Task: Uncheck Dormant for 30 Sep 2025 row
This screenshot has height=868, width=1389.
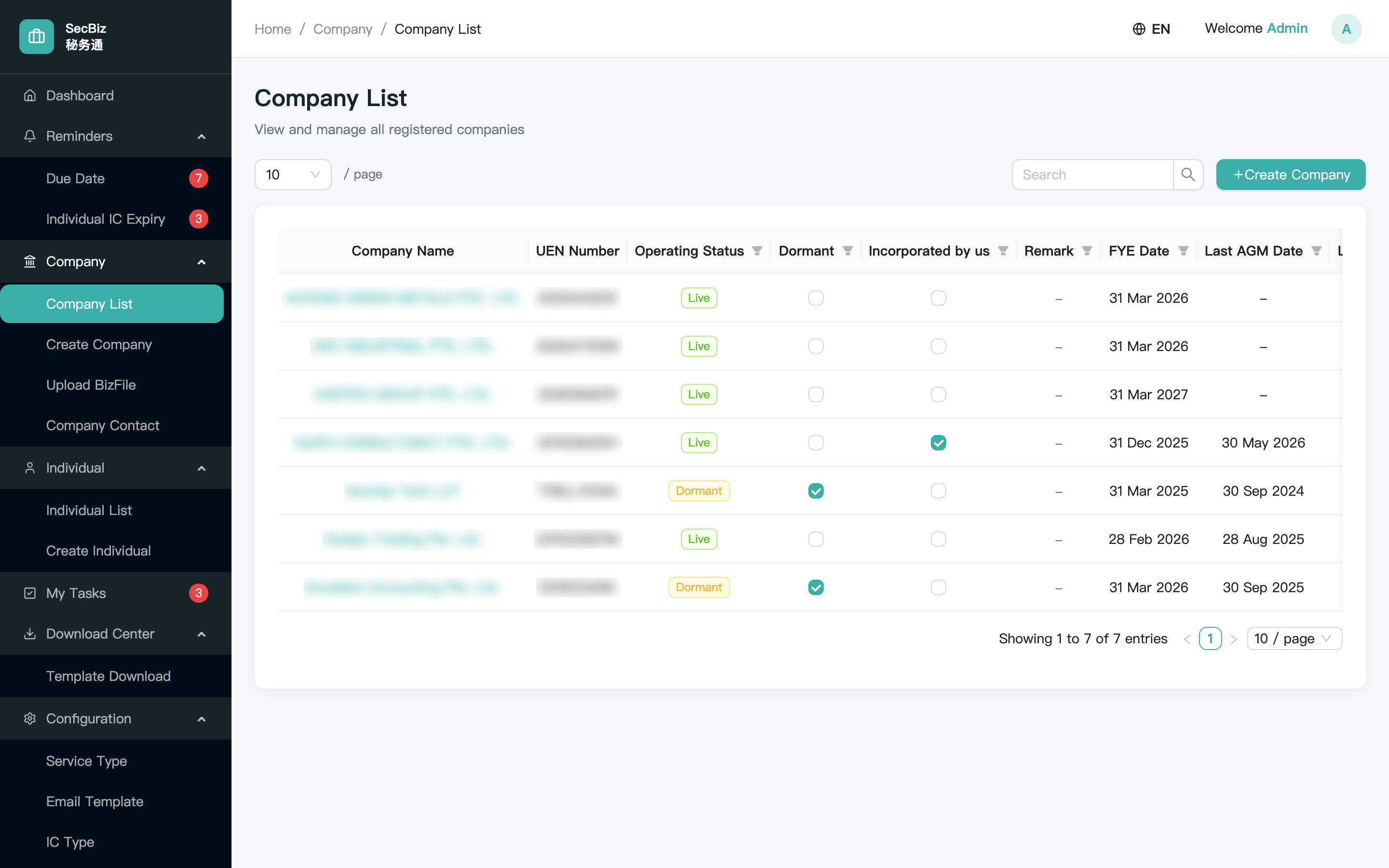Action: coord(816,587)
